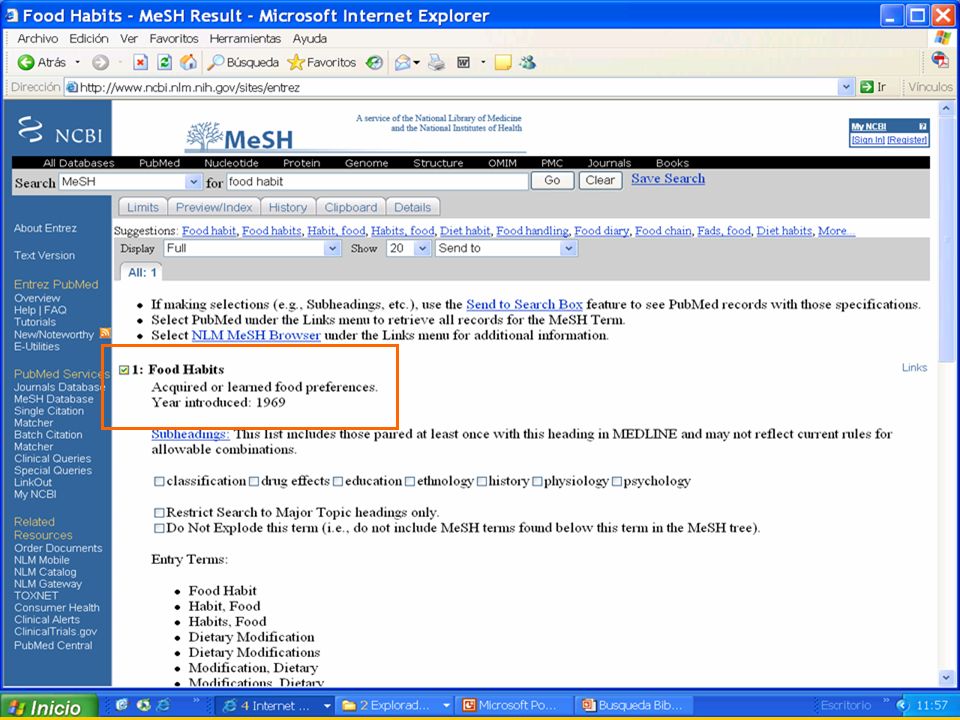The image size is (960, 720).
Task: Follow the Food handling suggestion link
Action: point(532,231)
